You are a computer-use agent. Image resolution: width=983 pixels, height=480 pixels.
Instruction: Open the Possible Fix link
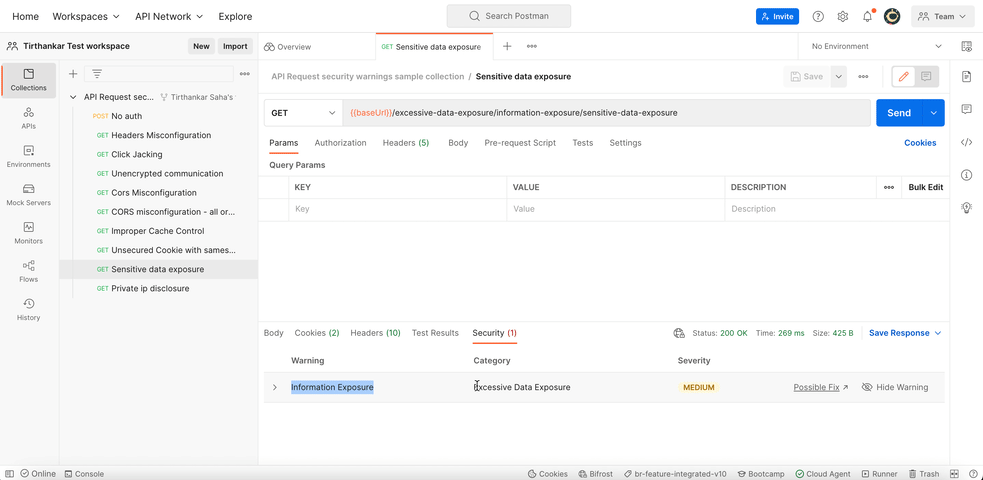click(x=821, y=387)
